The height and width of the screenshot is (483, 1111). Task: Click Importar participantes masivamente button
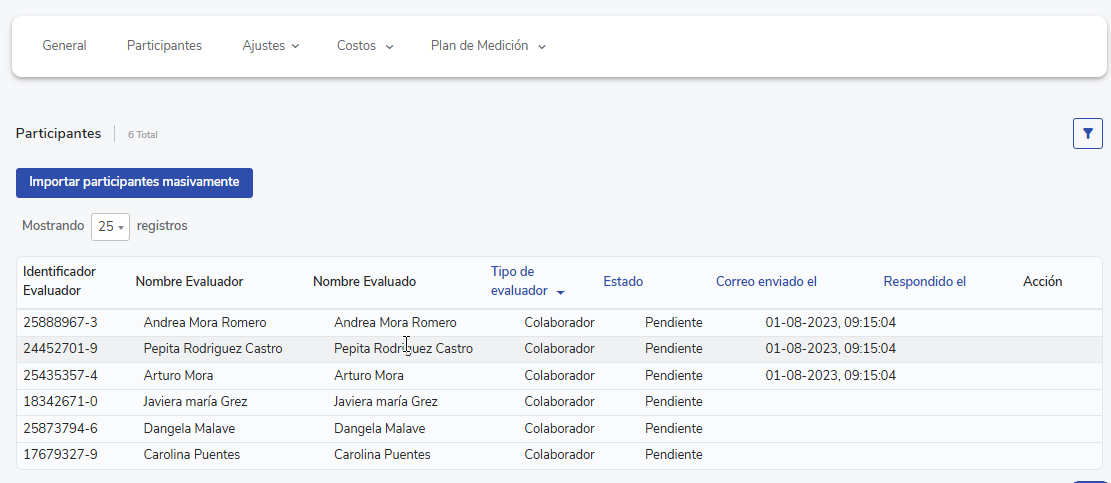coord(134,182)
